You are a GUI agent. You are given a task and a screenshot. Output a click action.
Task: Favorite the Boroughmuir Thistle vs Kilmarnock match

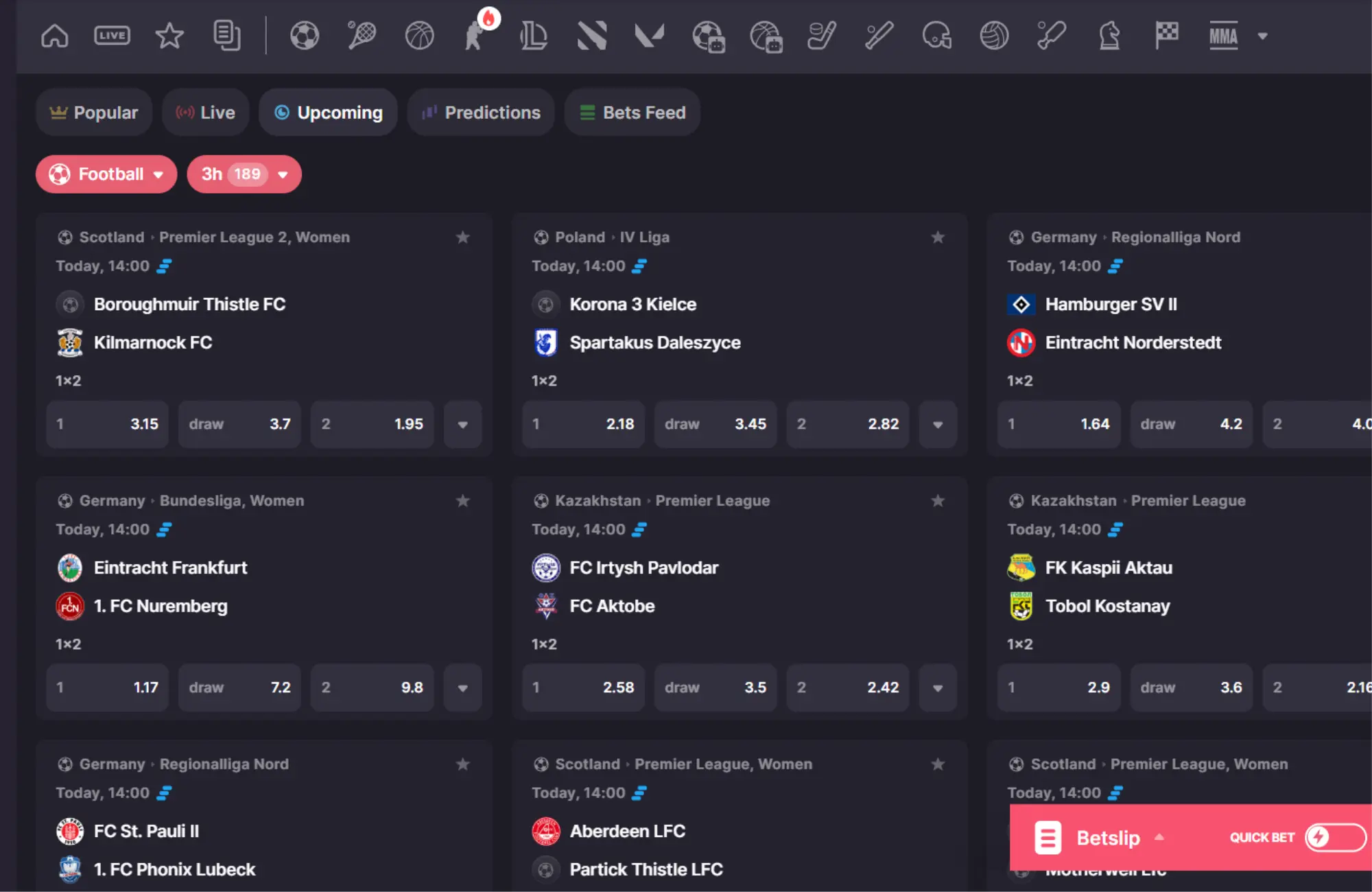pyautogui.click(x=463, y=237)
